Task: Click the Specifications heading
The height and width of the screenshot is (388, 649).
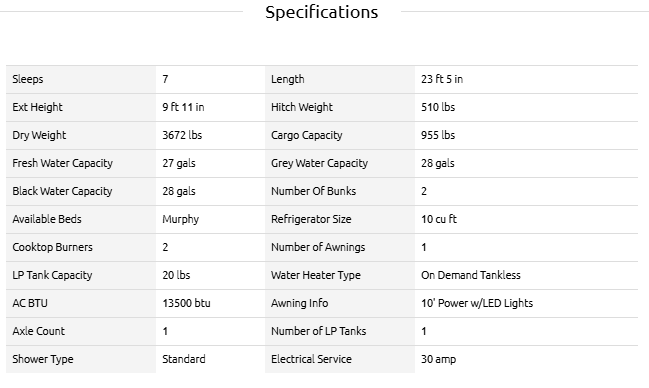Action: point(322,12)
